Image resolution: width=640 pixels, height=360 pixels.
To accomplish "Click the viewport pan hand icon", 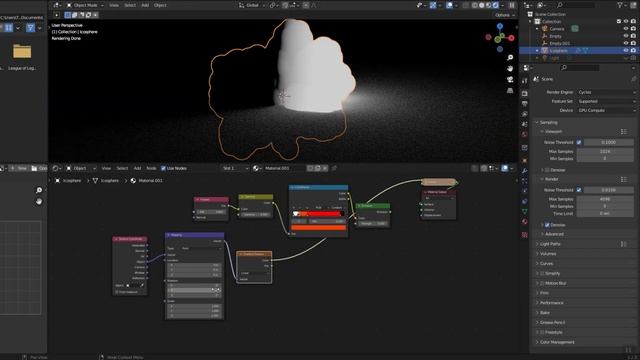I will point(510,69).
